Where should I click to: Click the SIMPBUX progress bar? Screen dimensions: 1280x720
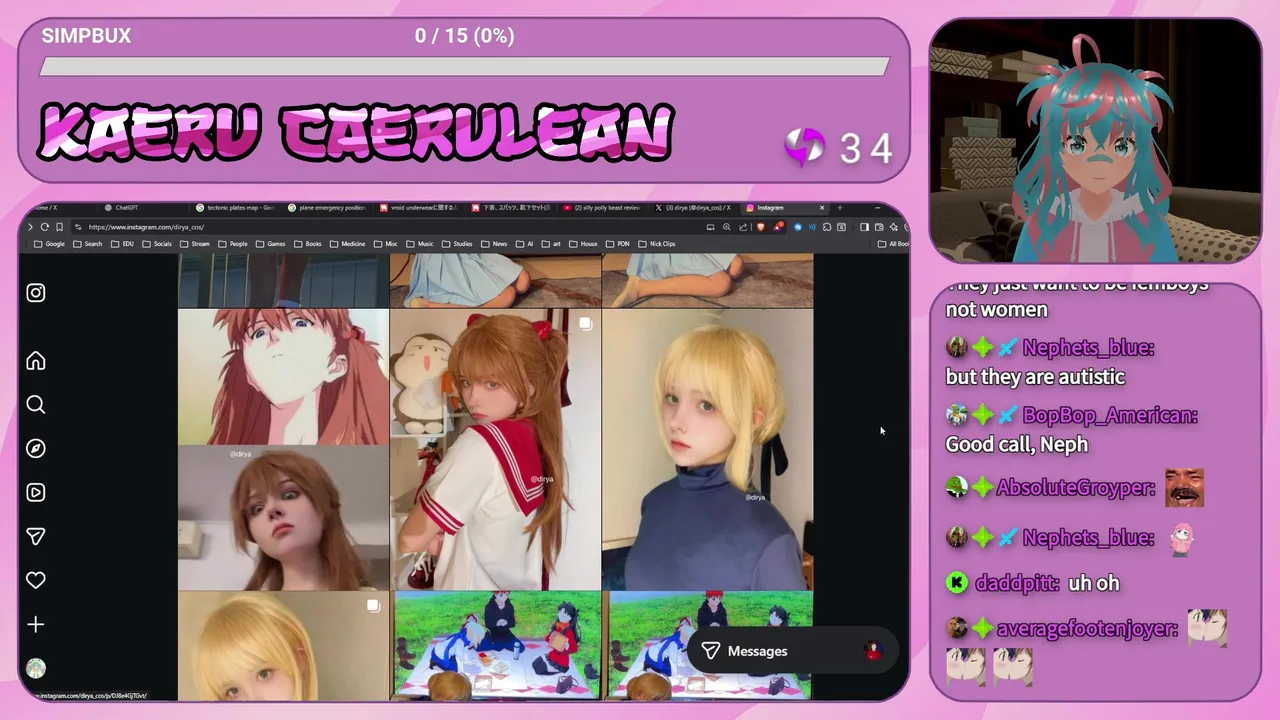click(464, 67)
